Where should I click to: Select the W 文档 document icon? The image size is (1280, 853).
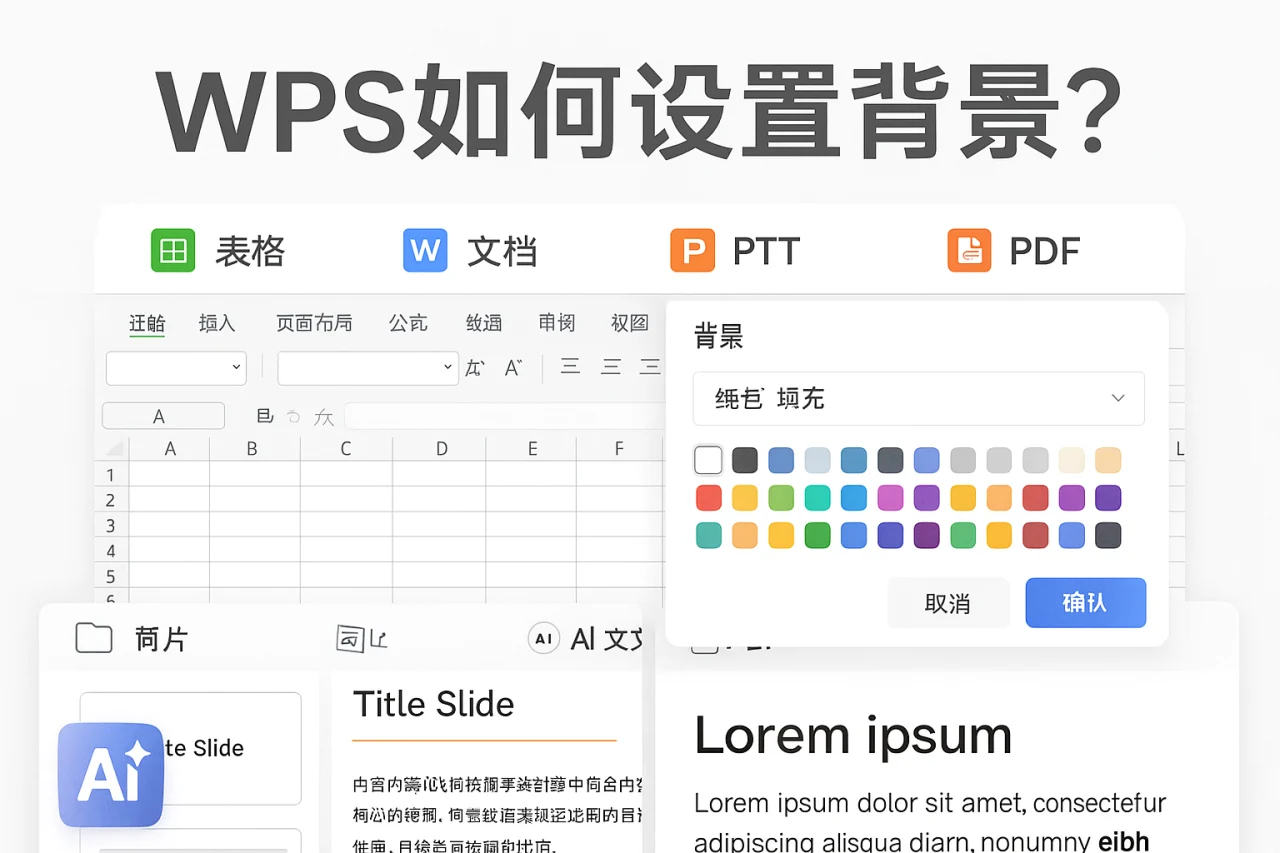pos(424,251)
